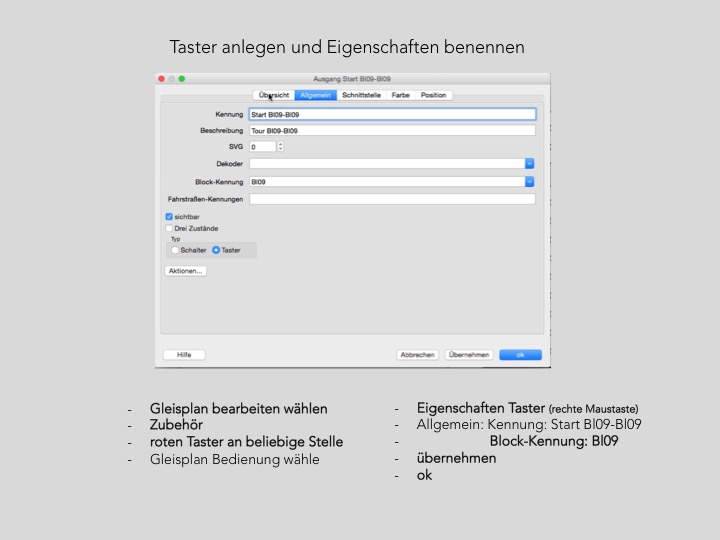Confirm the dialog with ok

tap(520, 355)
